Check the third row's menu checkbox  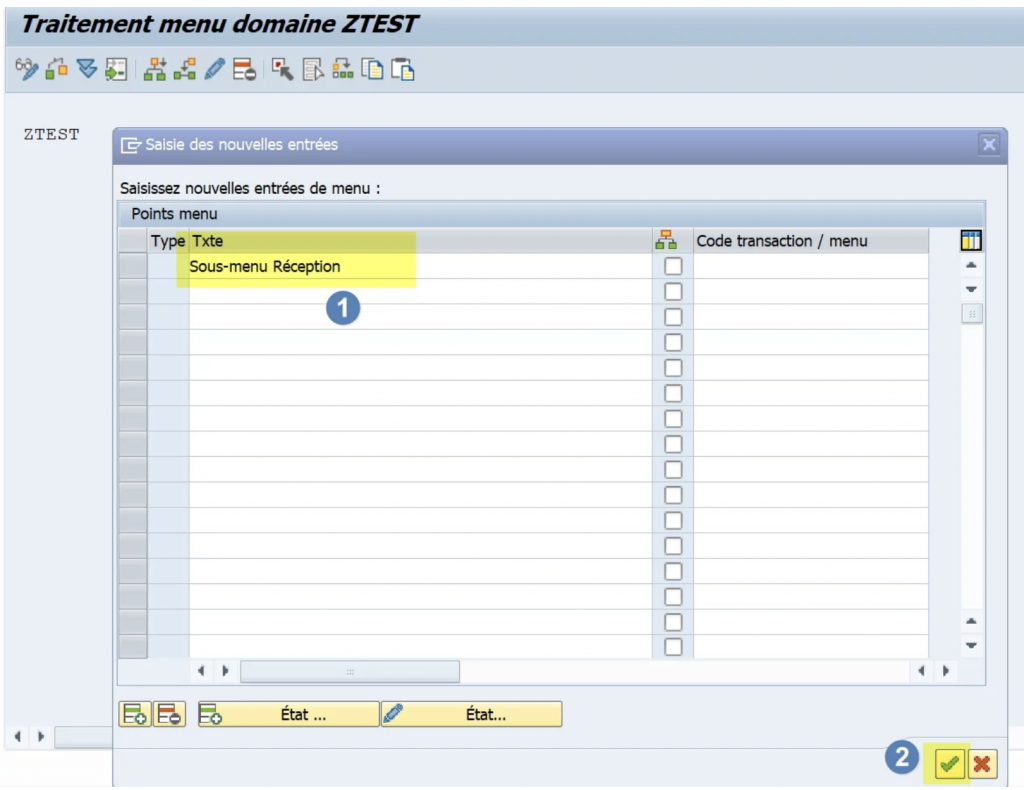click(x=674, y=317)
